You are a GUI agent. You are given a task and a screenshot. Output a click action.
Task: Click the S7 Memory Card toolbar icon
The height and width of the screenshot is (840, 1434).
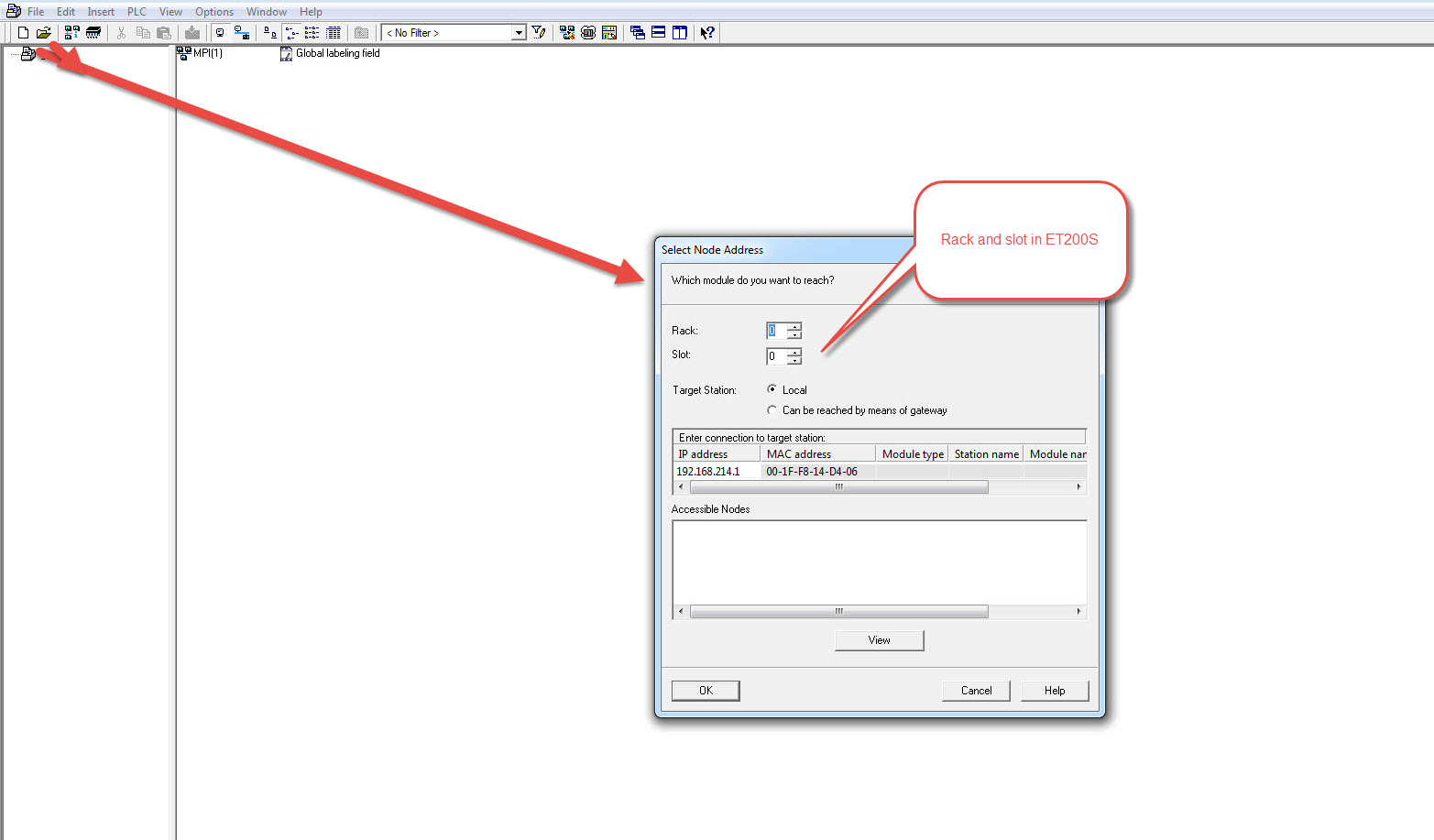93,33
